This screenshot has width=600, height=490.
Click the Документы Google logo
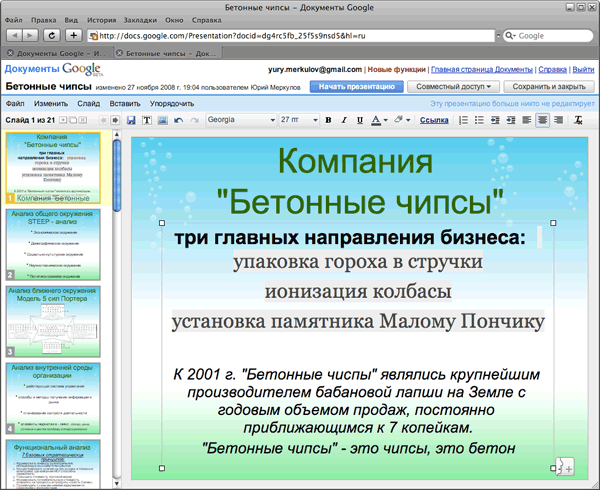pos(54,69)
